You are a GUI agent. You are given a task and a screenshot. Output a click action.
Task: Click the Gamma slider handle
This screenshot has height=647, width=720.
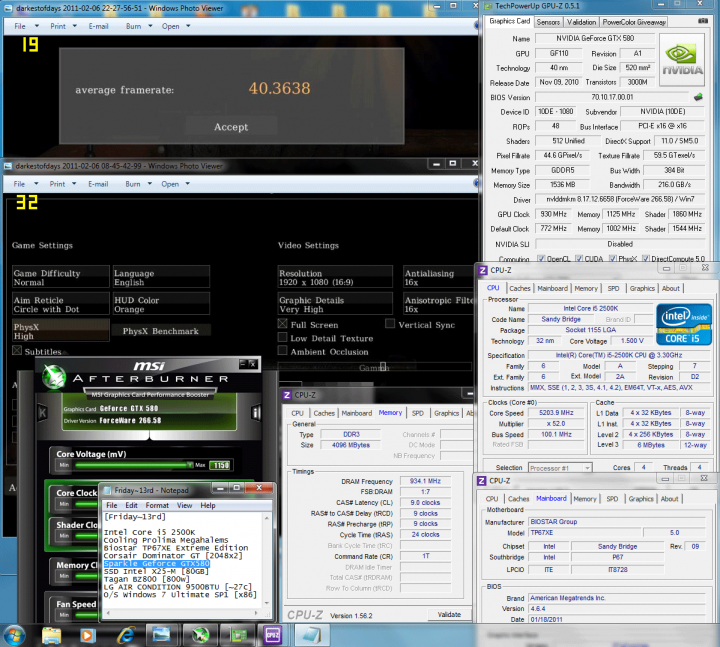click(x=383, y=366)
